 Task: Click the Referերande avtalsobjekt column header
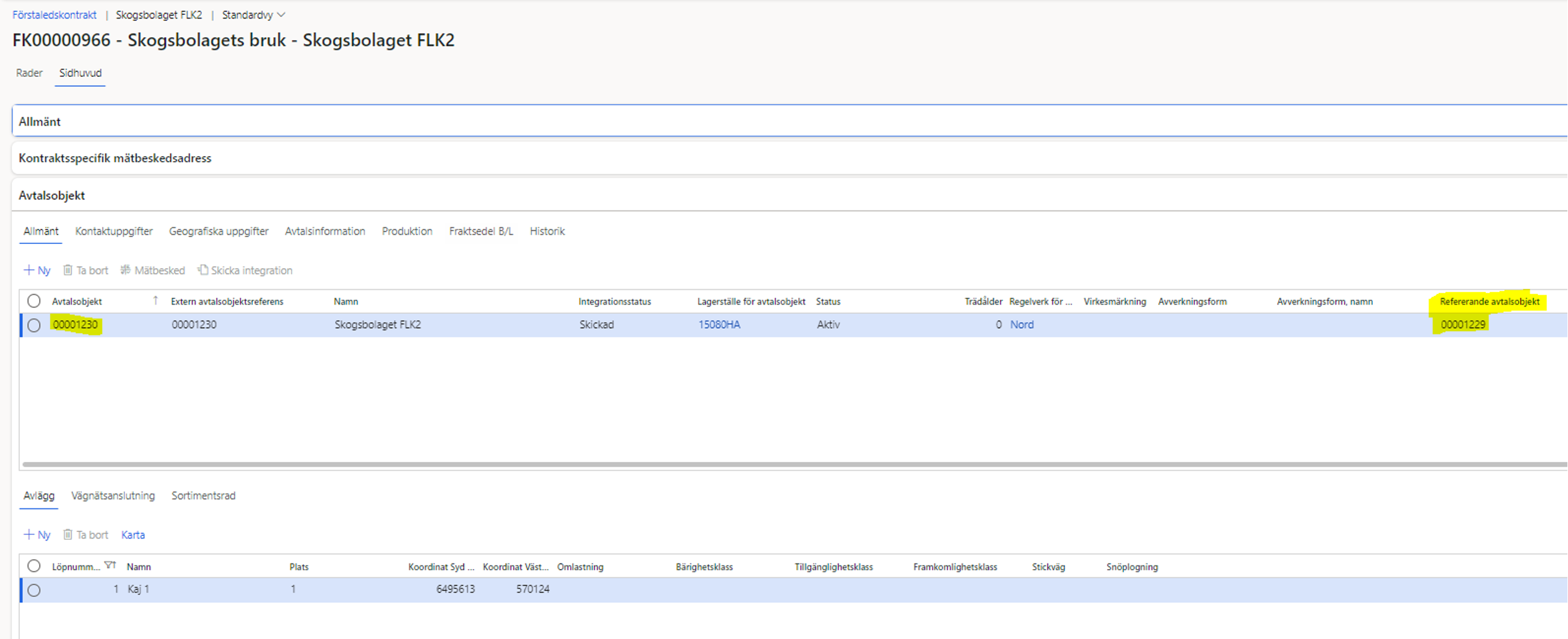(1489, 302)
